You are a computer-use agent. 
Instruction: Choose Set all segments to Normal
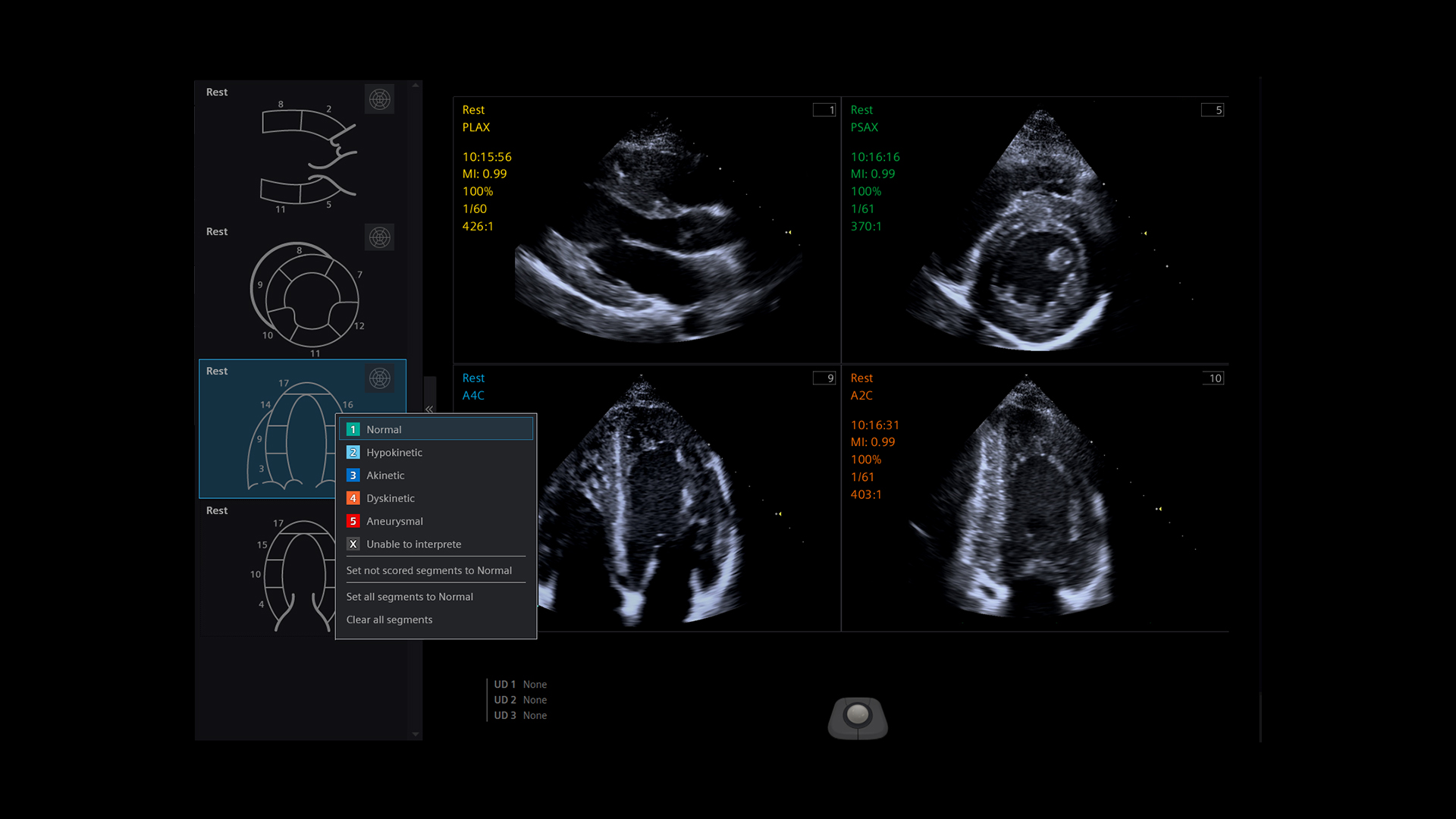click(409, 597)
